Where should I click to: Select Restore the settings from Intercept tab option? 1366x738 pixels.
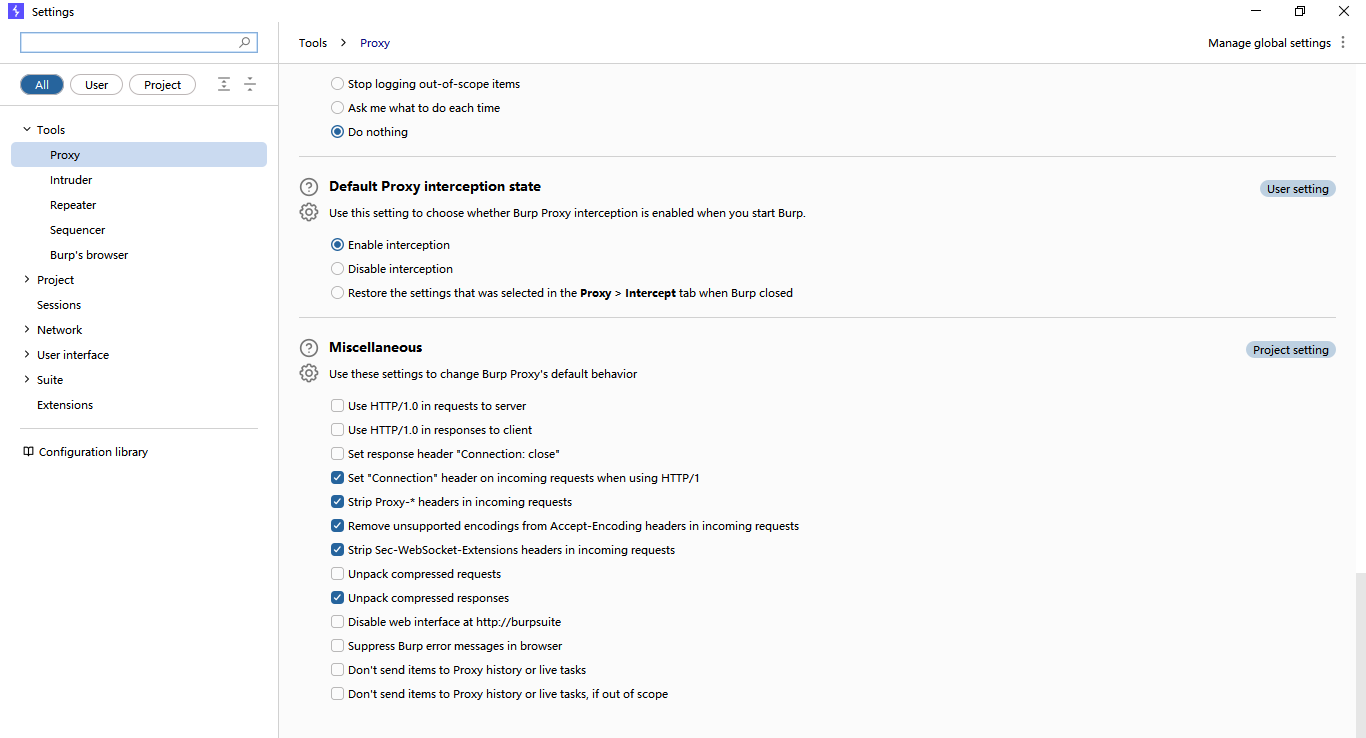[x=337, y=293]
